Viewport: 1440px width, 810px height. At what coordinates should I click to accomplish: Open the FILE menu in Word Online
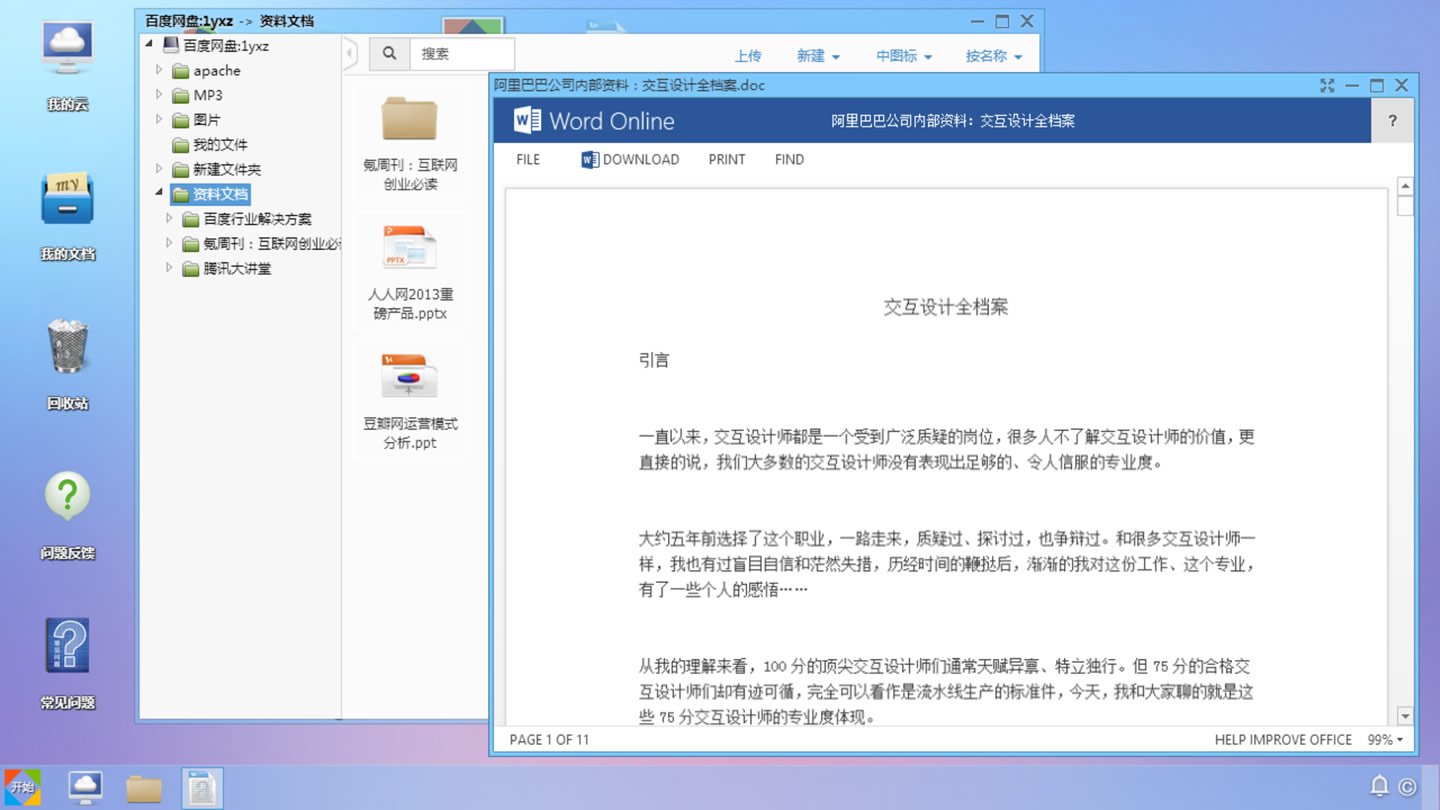tap(528, 159)
